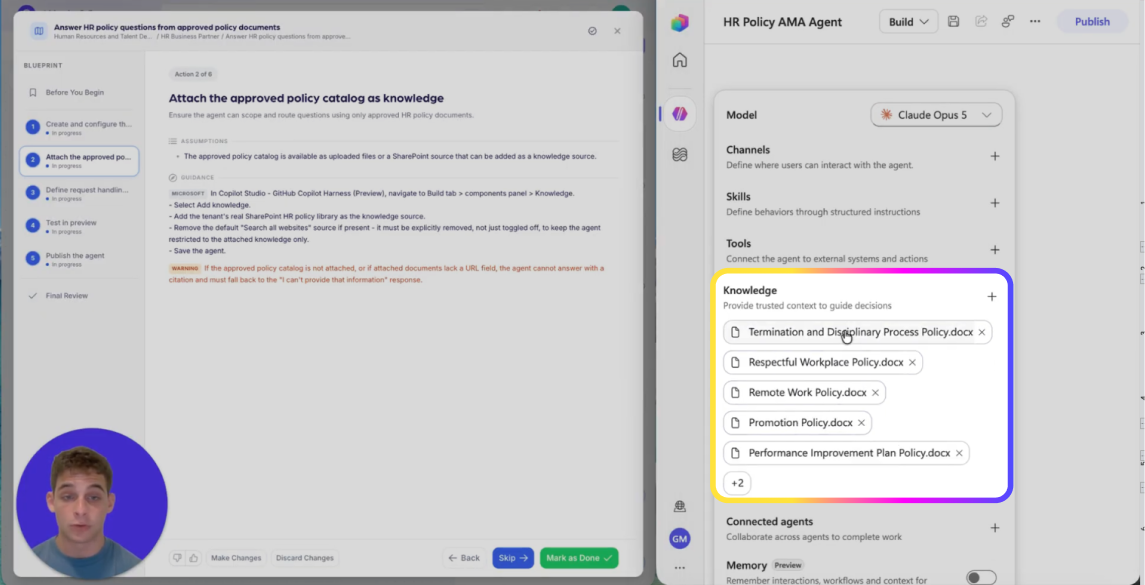Click the thumbs up feedback icon
This screenshot has width=1145, height=585.
(x=194, y=558)
